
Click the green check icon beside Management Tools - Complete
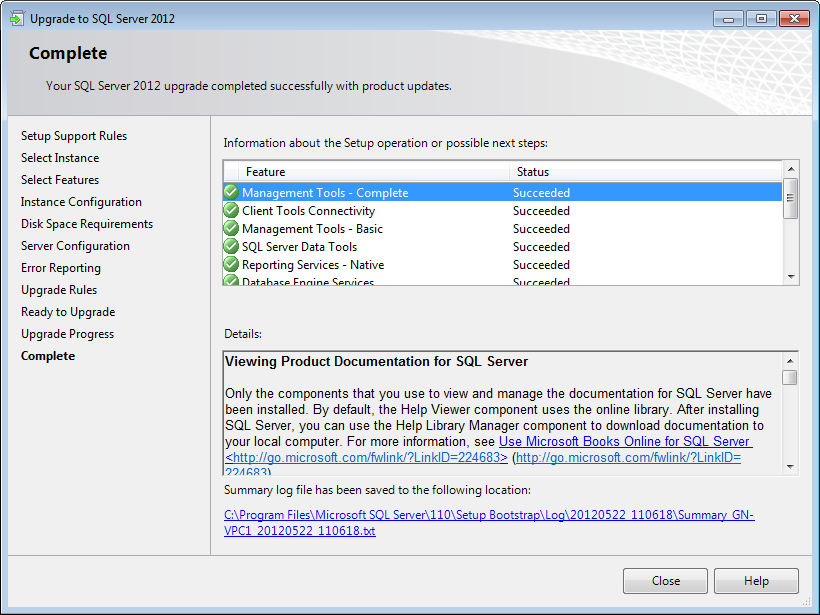tap(231, 192)
